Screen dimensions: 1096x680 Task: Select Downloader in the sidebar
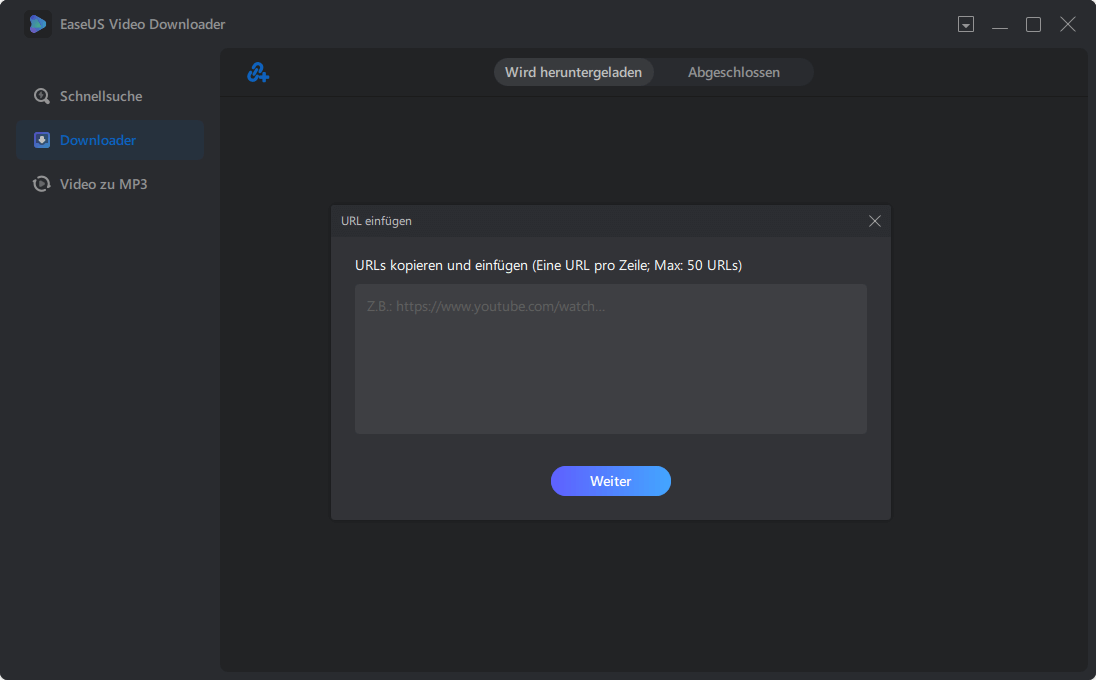110,140
